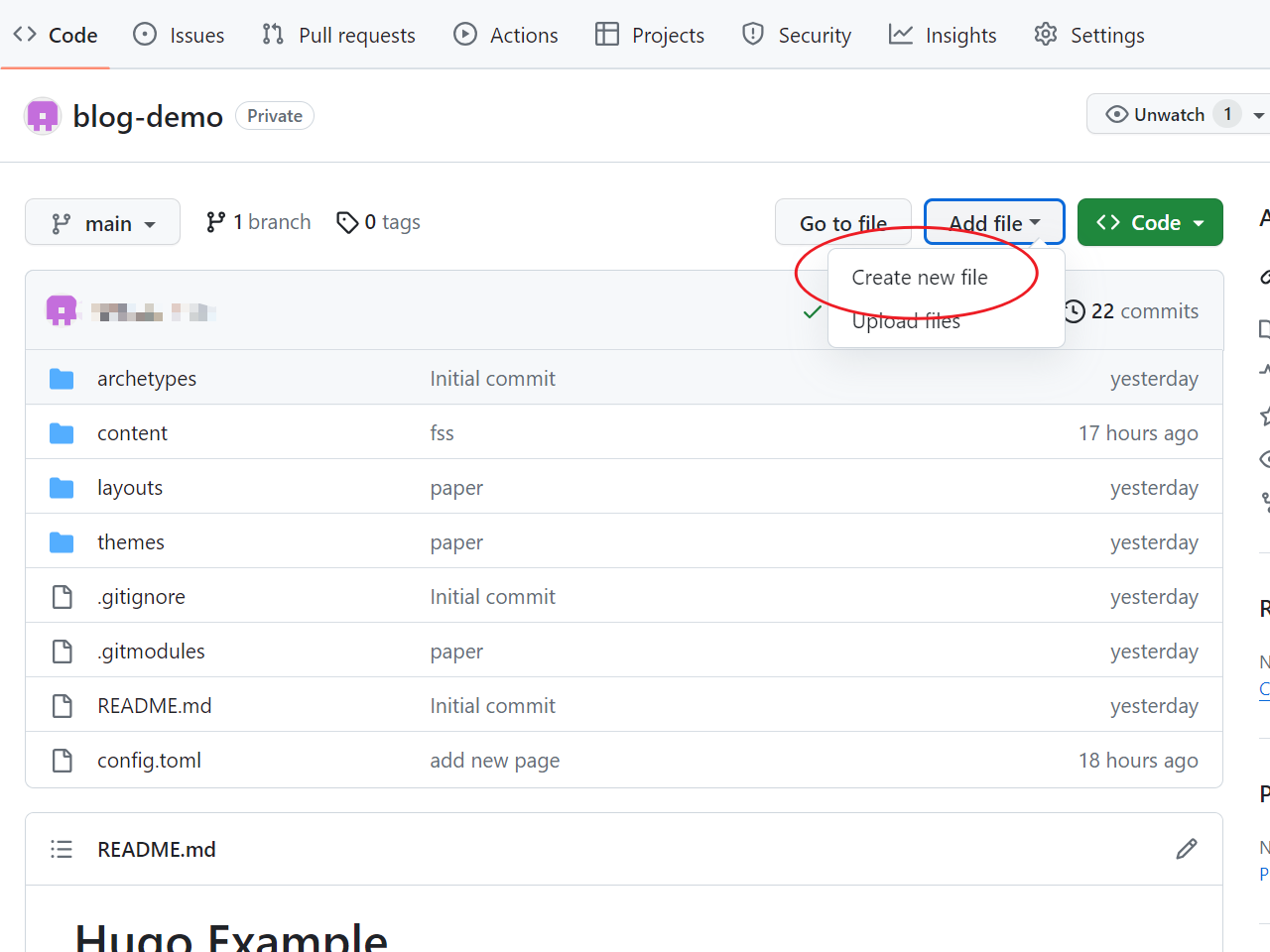Expand the Unwatch dropdown arrow
The width and height of the screenshot is (1270, 952).
click(1258, 115)
